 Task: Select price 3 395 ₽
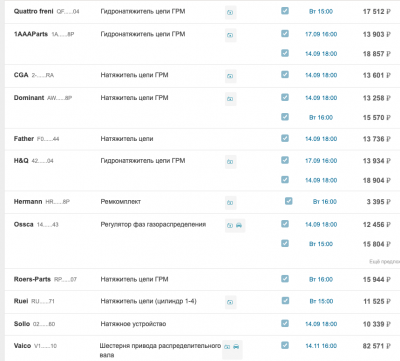point(379,202)
